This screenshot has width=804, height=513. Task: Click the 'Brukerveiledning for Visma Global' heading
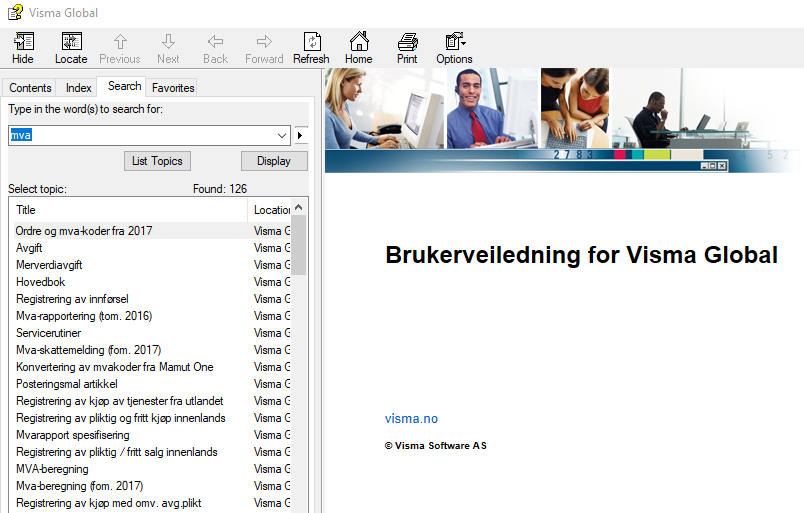coord(581,255)
